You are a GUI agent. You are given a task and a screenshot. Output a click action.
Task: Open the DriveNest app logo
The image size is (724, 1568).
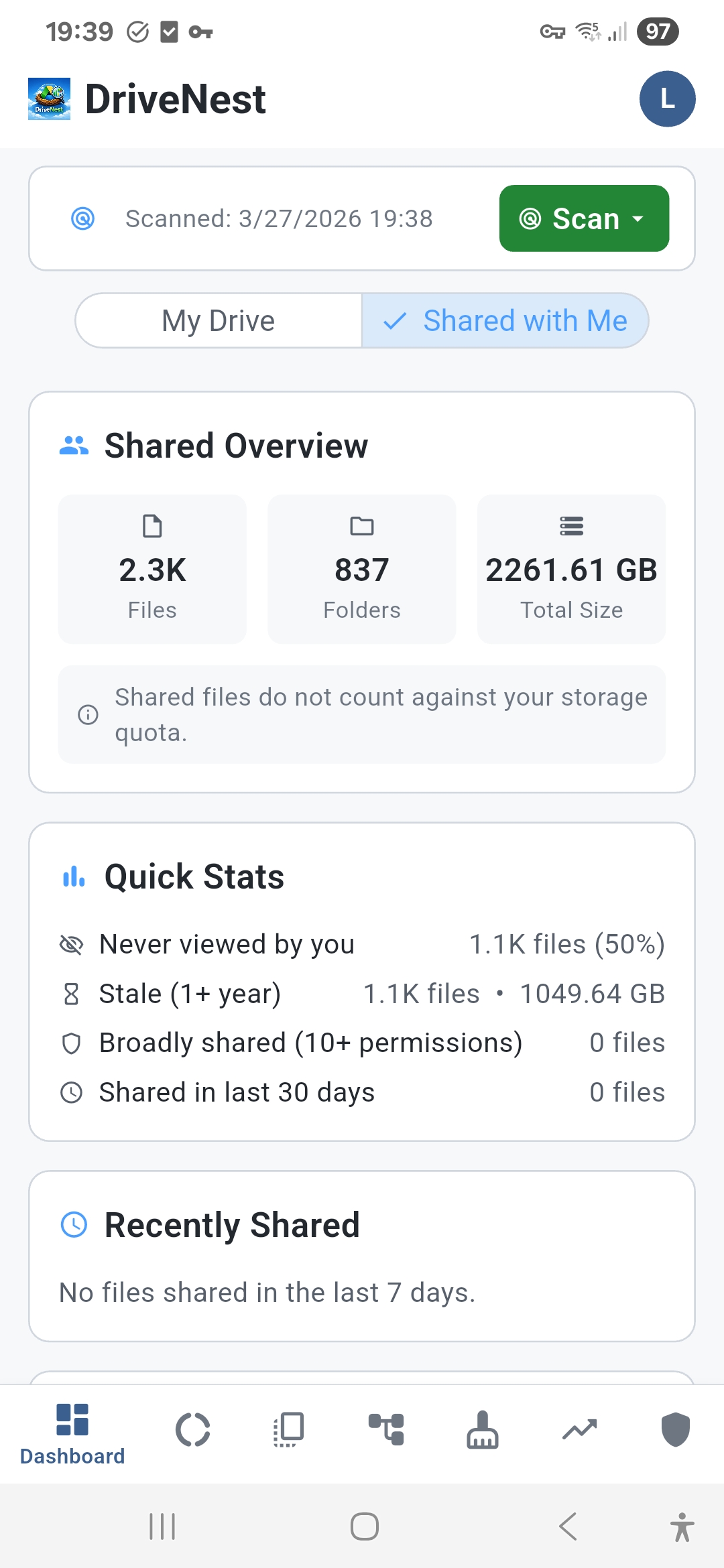tap(49, 99)
